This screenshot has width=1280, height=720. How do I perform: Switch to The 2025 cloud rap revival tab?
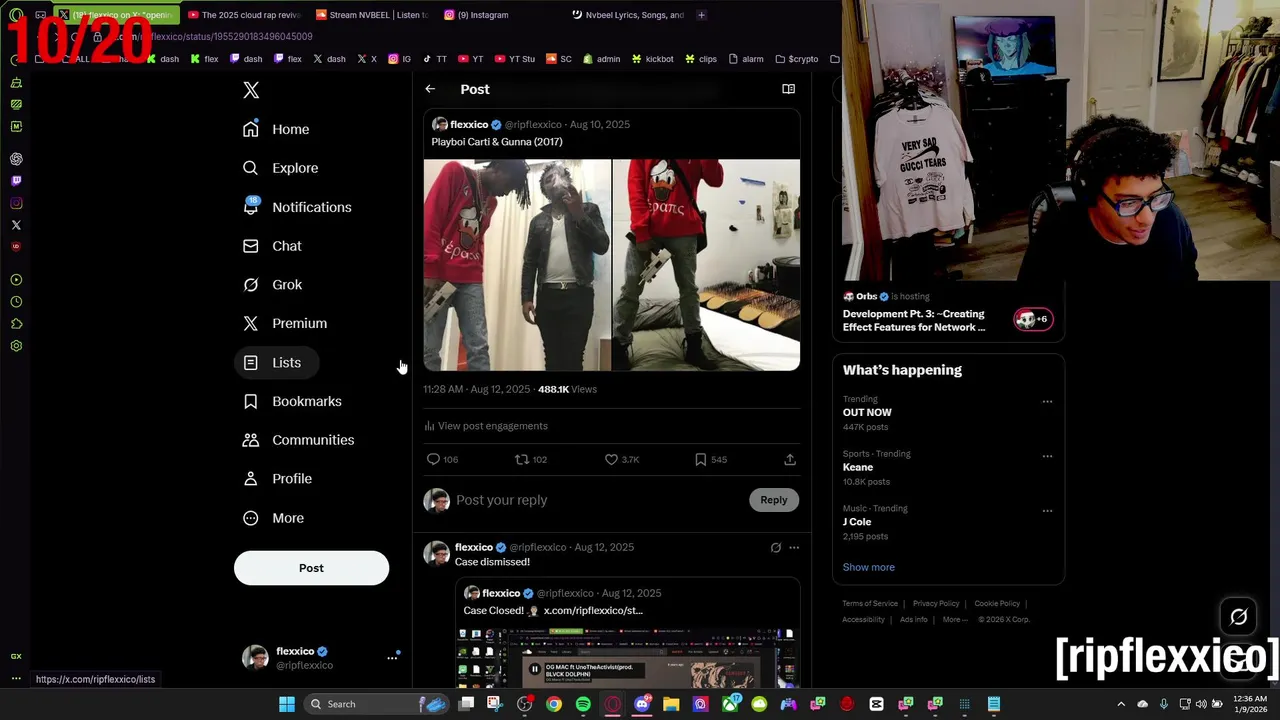(244, 15)
